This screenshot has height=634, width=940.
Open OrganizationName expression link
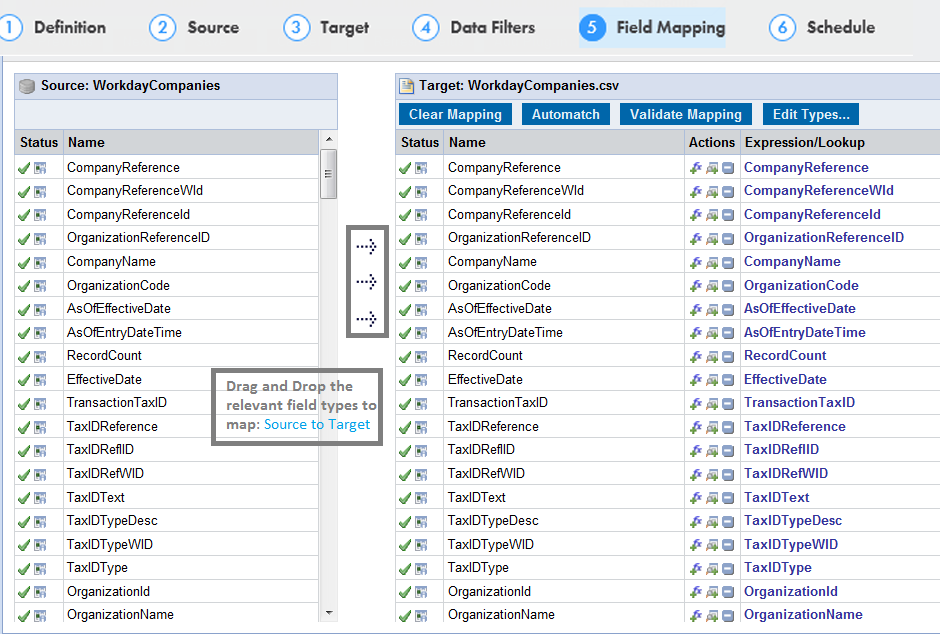pos(803,615)
